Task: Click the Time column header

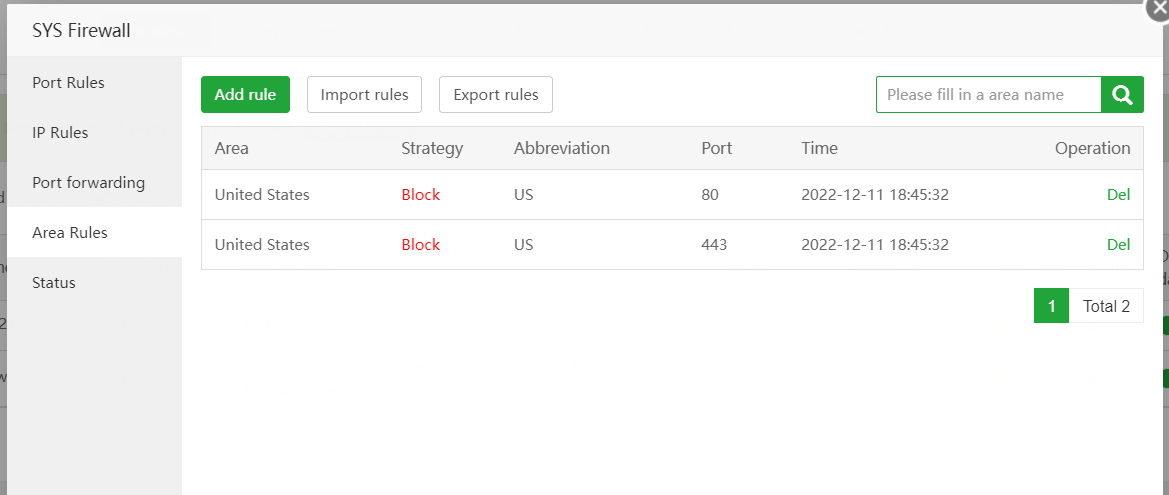Action: [x=819, y=148]
